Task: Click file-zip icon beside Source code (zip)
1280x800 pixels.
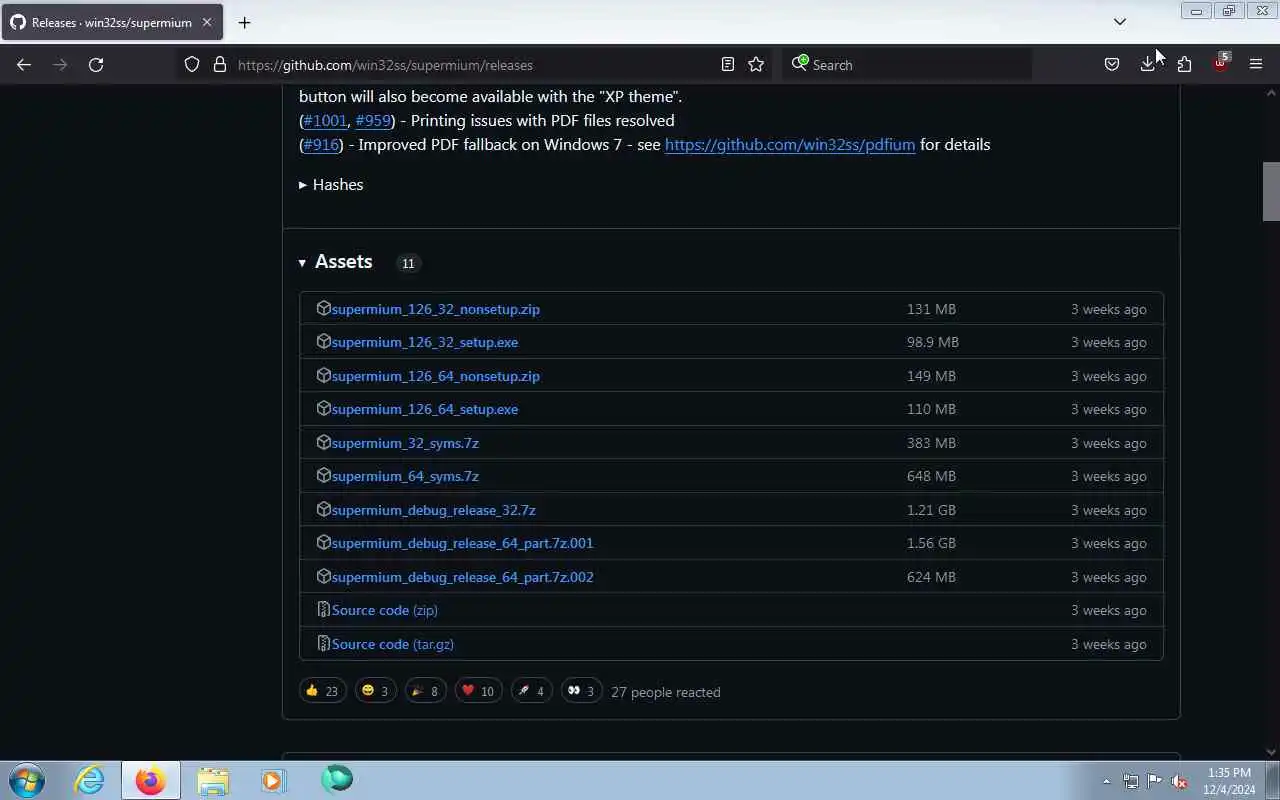Action: coord(323,609)
